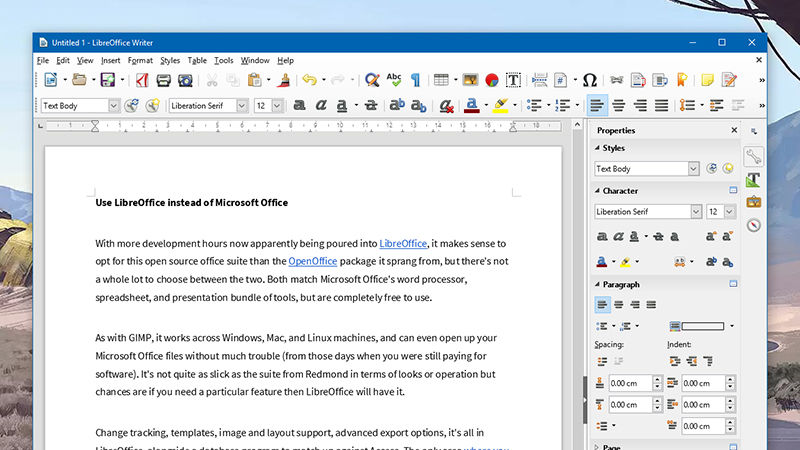Open the Styles menu
Image resolution: width=800 pixels, height=450 pixels.
(170, 60)
